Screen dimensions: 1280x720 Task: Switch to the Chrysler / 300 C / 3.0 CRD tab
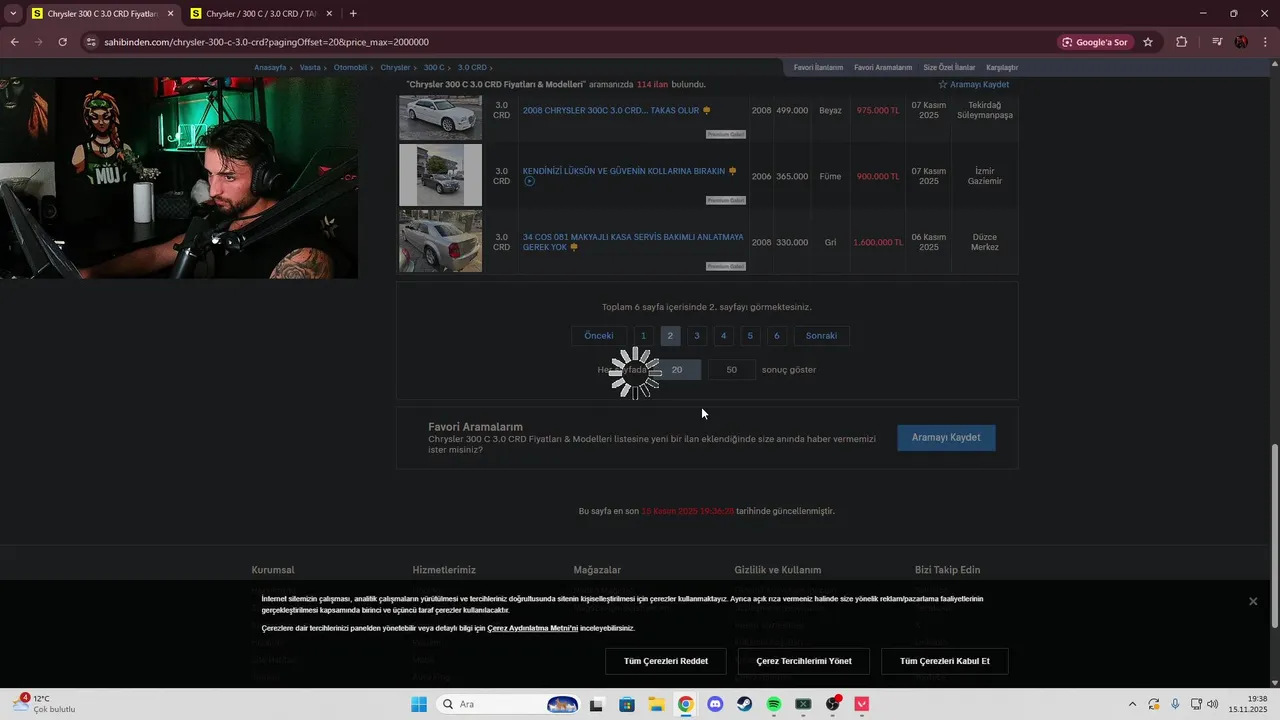pyautogui.click(x=263, y=14)
